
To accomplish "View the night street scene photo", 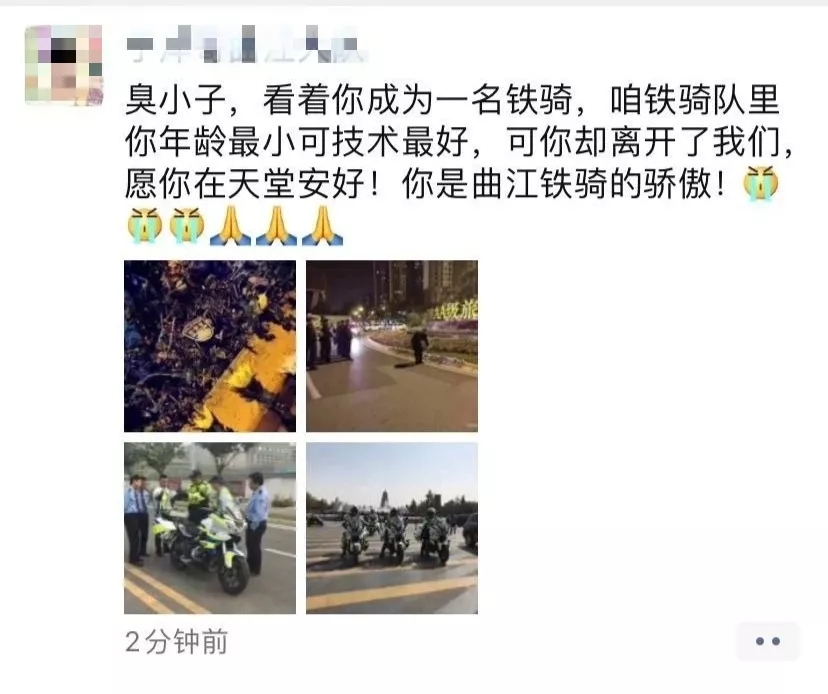I will click(x=392, y=346).
